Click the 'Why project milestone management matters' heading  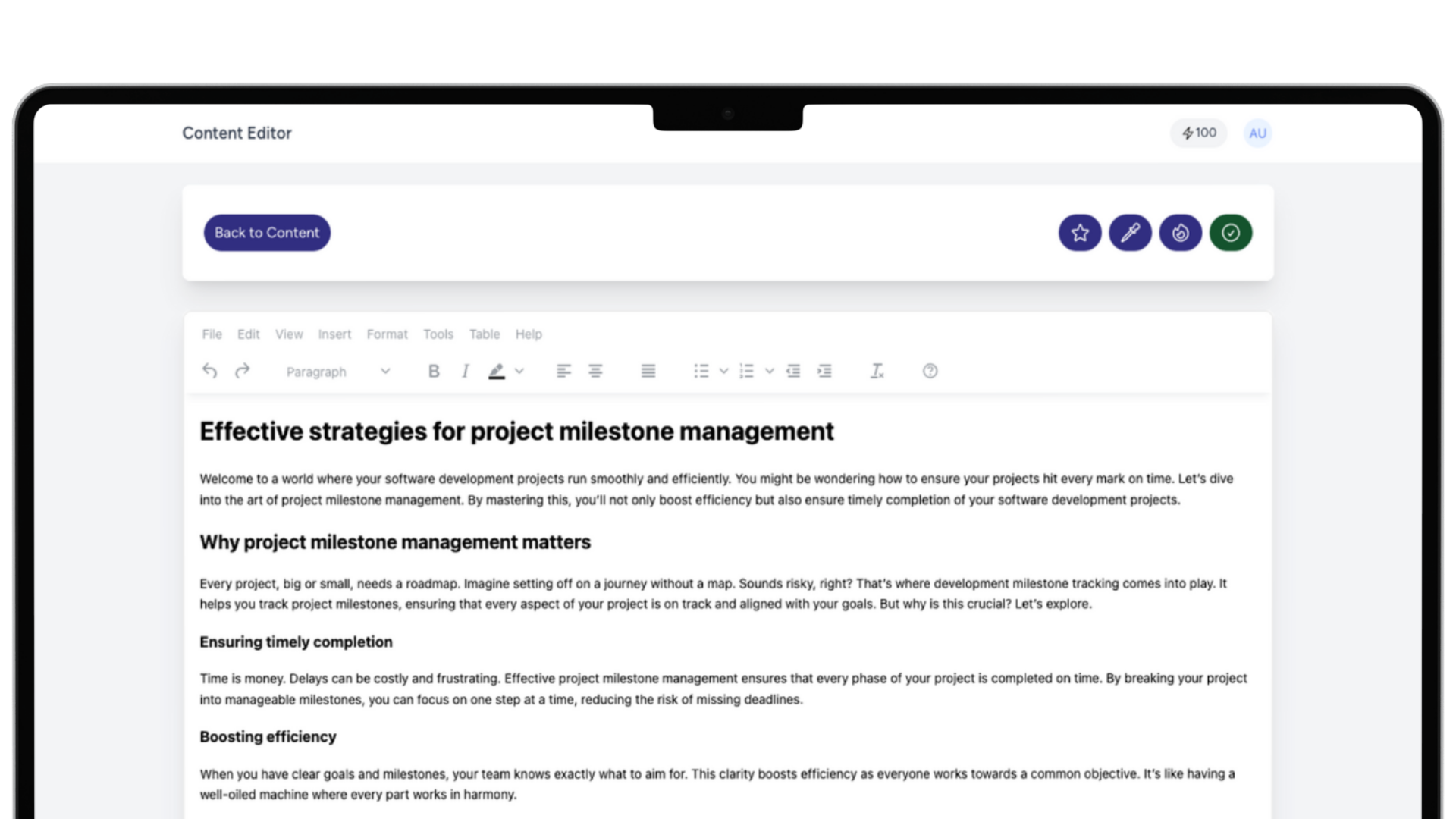(x=395, y=542)
